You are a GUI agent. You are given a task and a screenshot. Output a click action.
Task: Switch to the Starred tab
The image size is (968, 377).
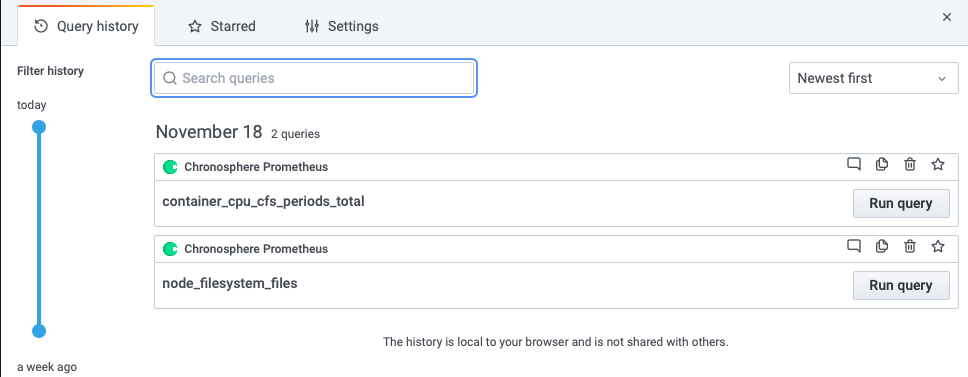pos(222,26)
